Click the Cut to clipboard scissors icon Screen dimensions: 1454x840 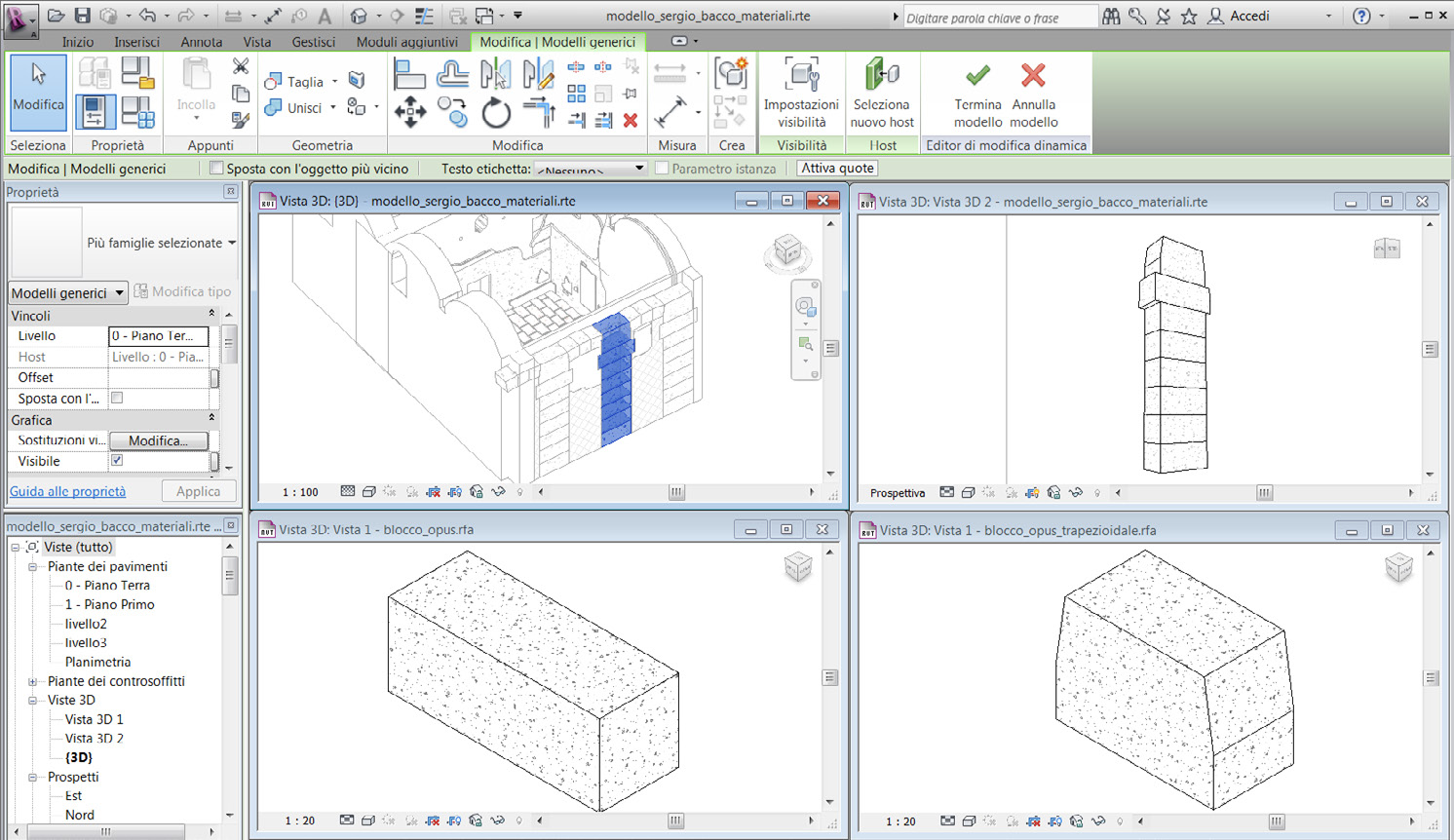click(x=241, y=66)
